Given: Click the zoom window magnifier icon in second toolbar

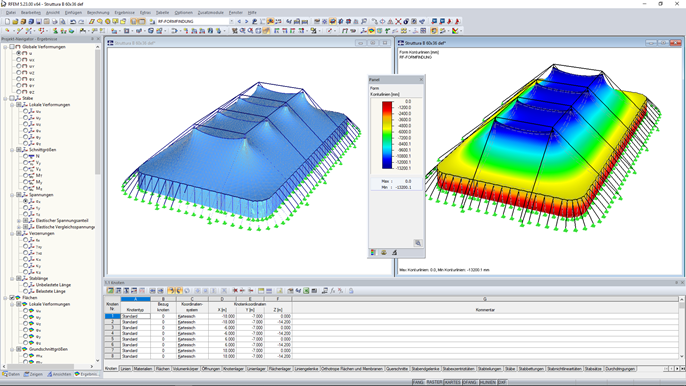Looking at the screenshot, I should (242, 31).
